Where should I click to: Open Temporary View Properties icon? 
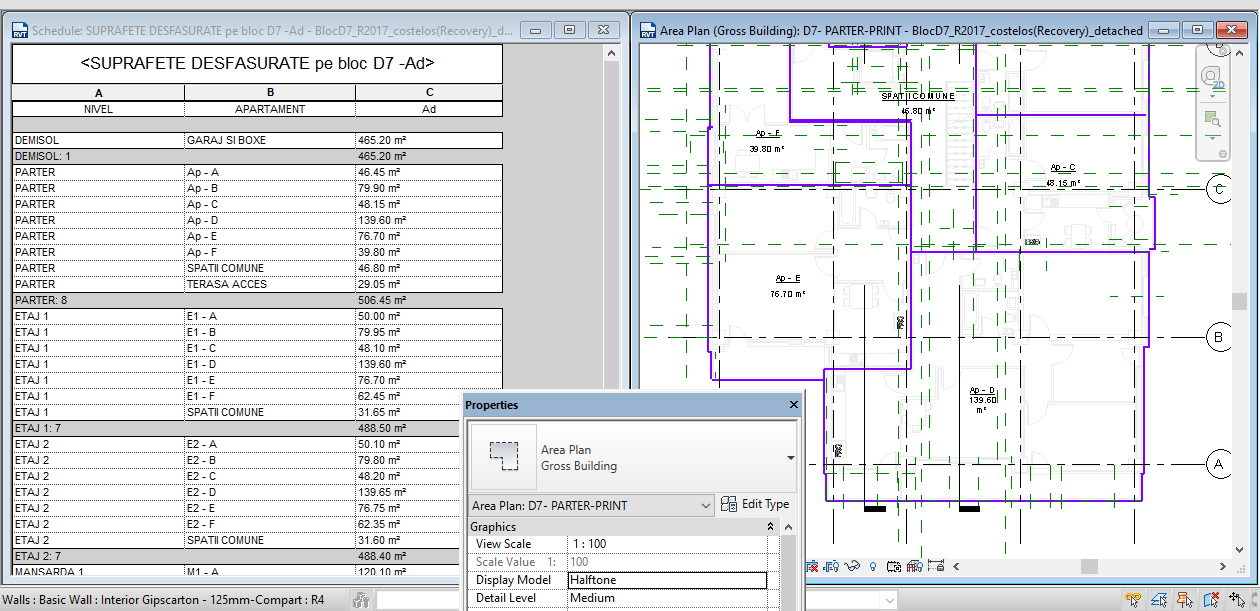(894, 566)
